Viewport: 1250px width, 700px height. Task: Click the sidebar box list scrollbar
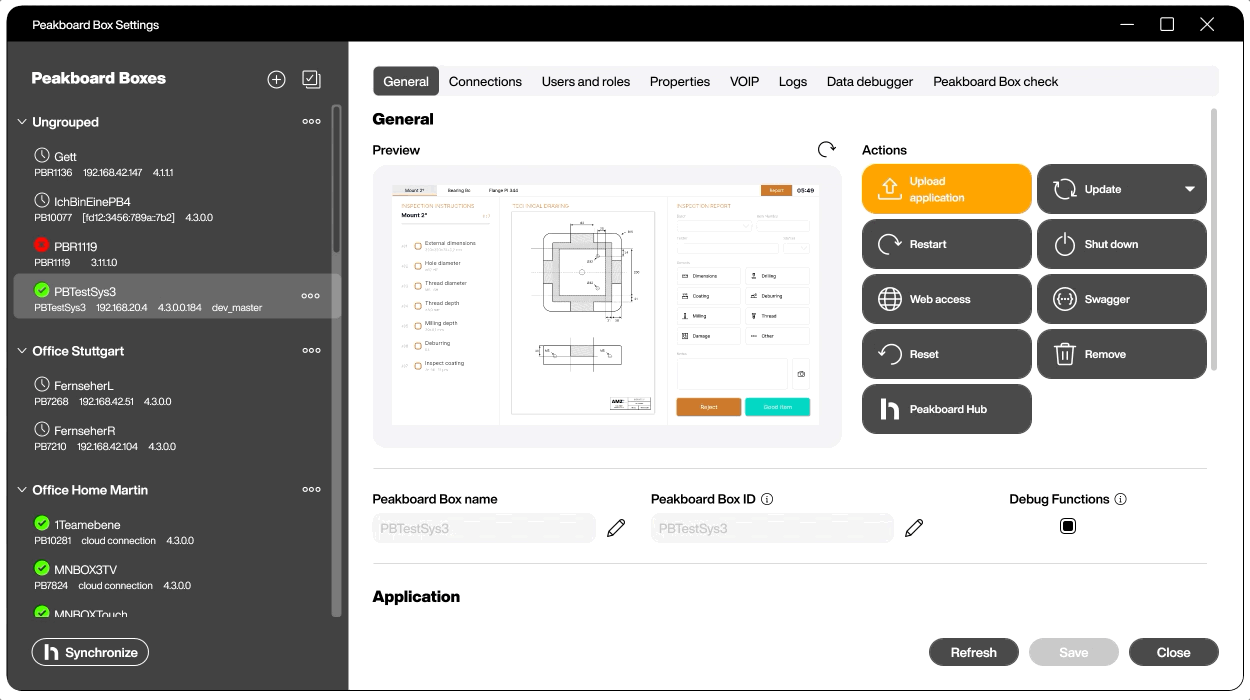pos(336,180)
